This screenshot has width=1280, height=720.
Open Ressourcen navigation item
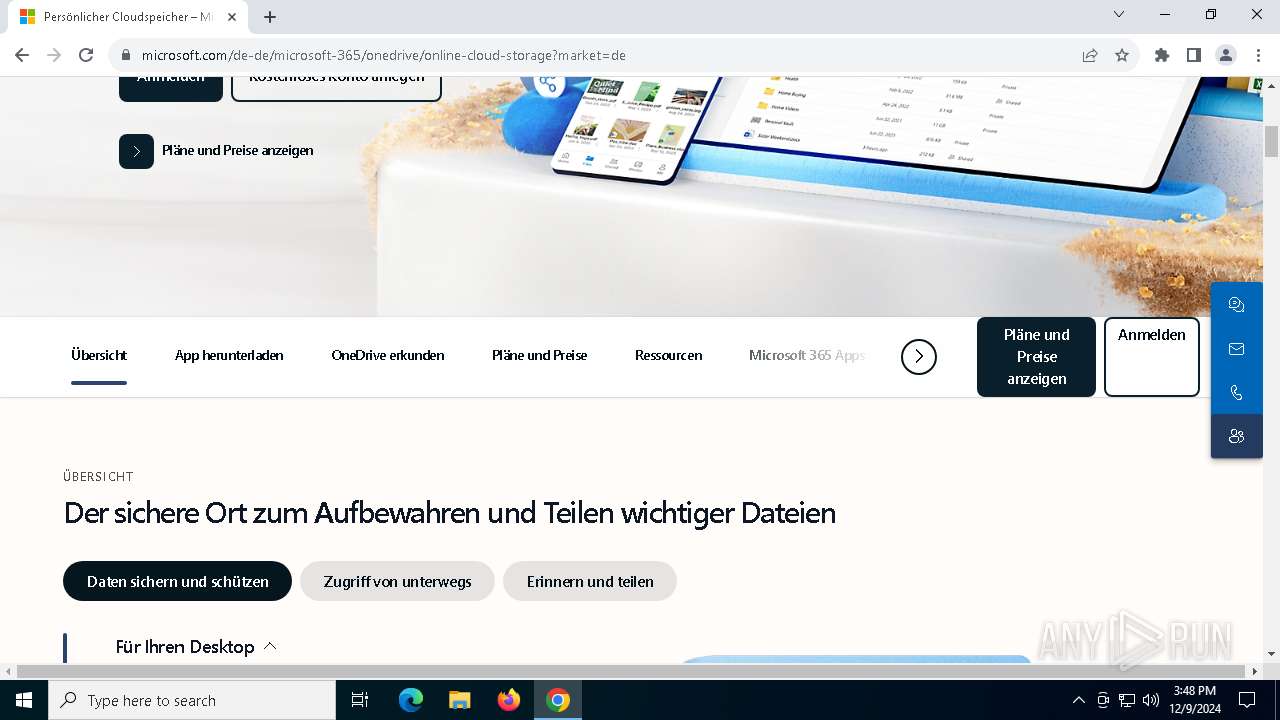tap(668, 355)
